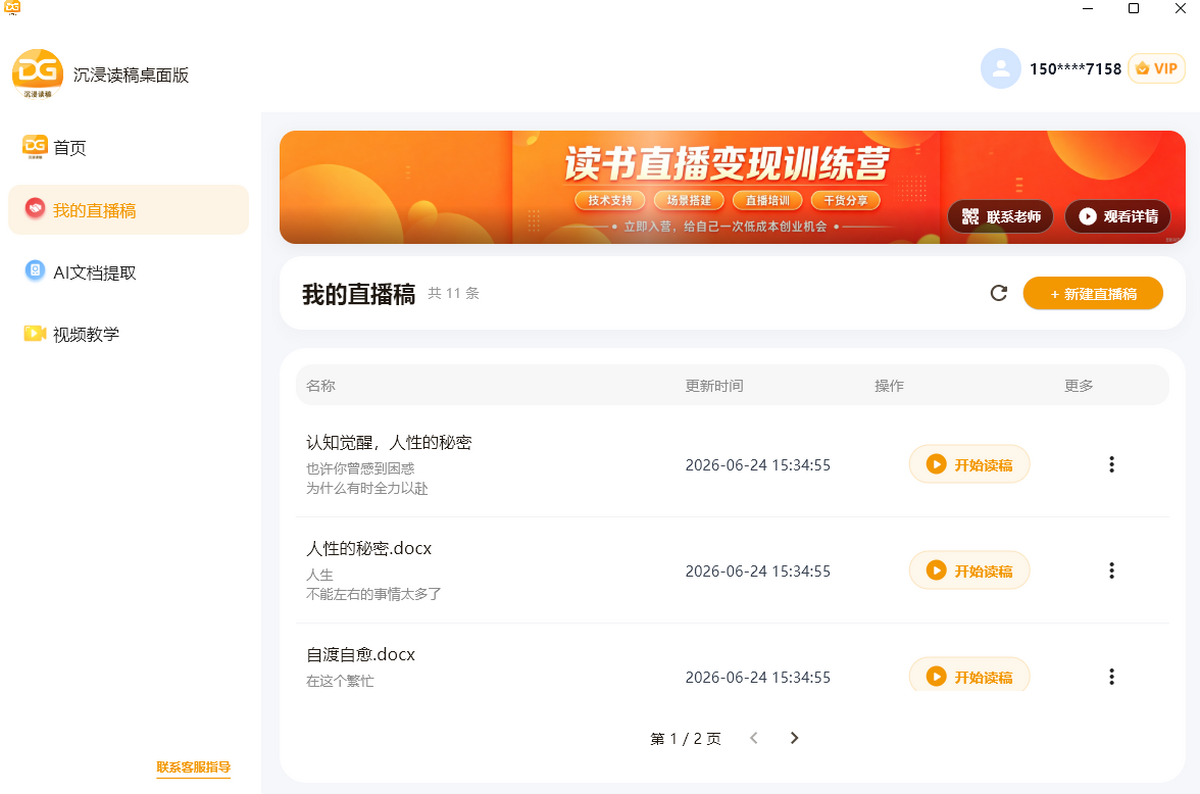This screenshot has height=794, width=1200.
Task: Click the 联系客服指导 link
Action: pyautogui.click(x=193, y=768)
